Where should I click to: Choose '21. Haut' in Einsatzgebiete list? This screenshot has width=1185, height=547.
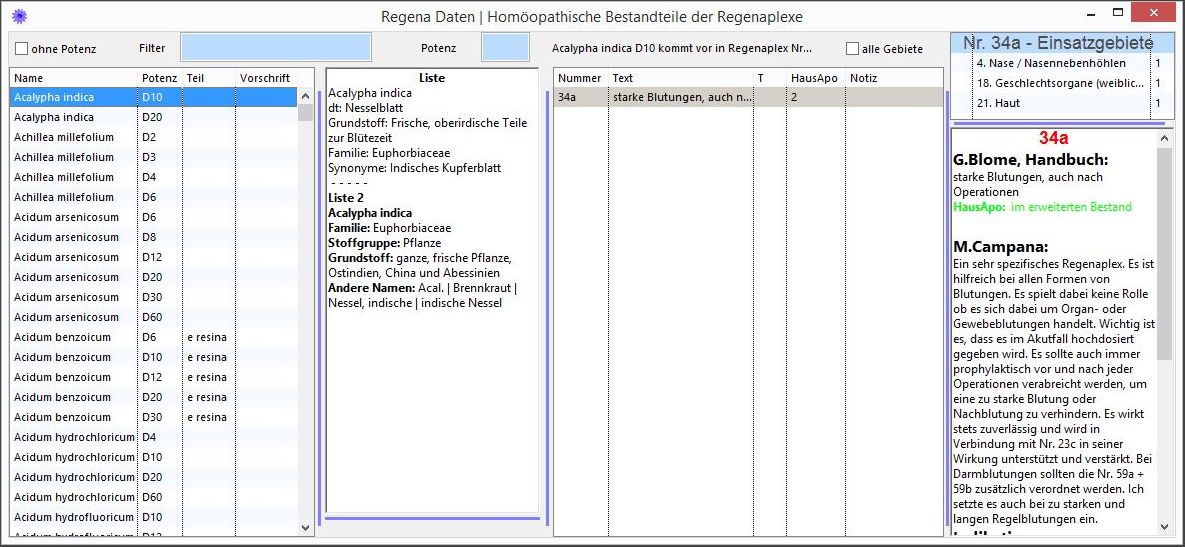(x=1061, y=103)
